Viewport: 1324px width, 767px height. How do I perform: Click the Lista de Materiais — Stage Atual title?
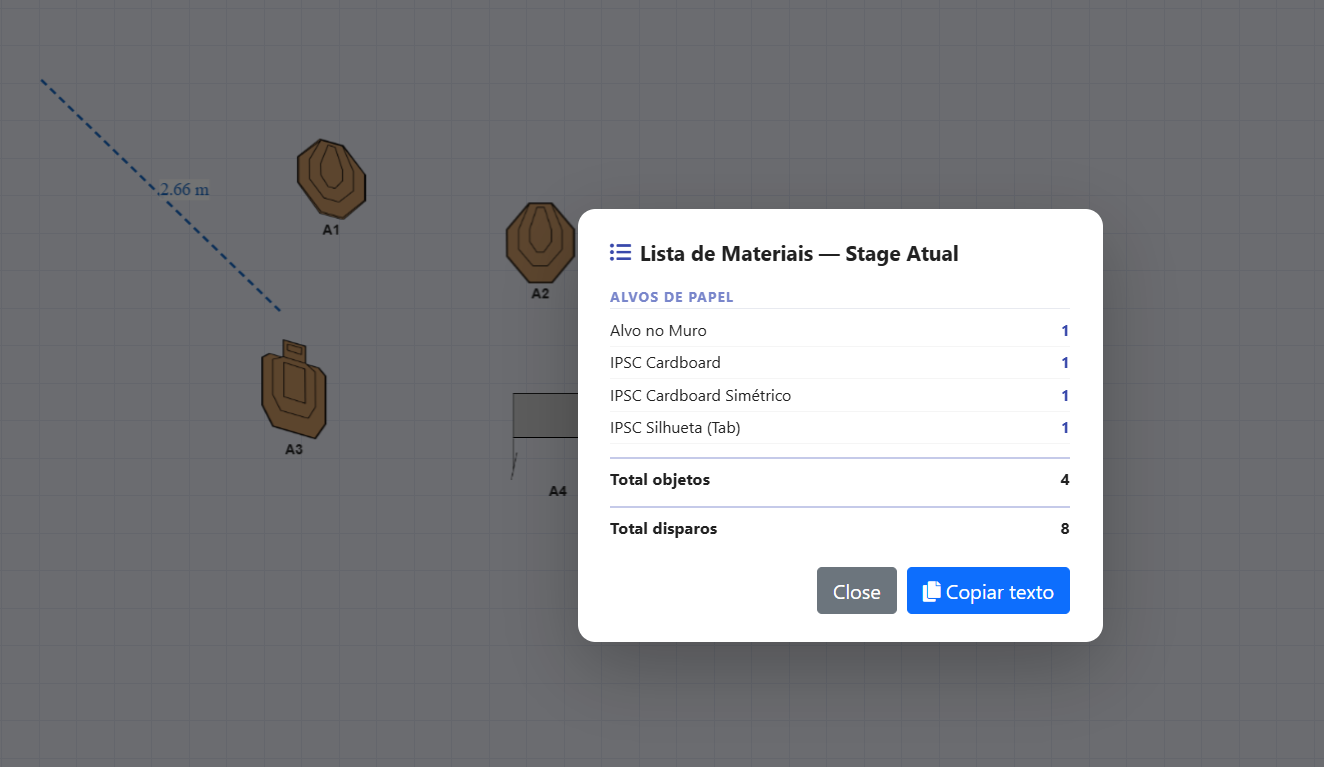[799, 254]
